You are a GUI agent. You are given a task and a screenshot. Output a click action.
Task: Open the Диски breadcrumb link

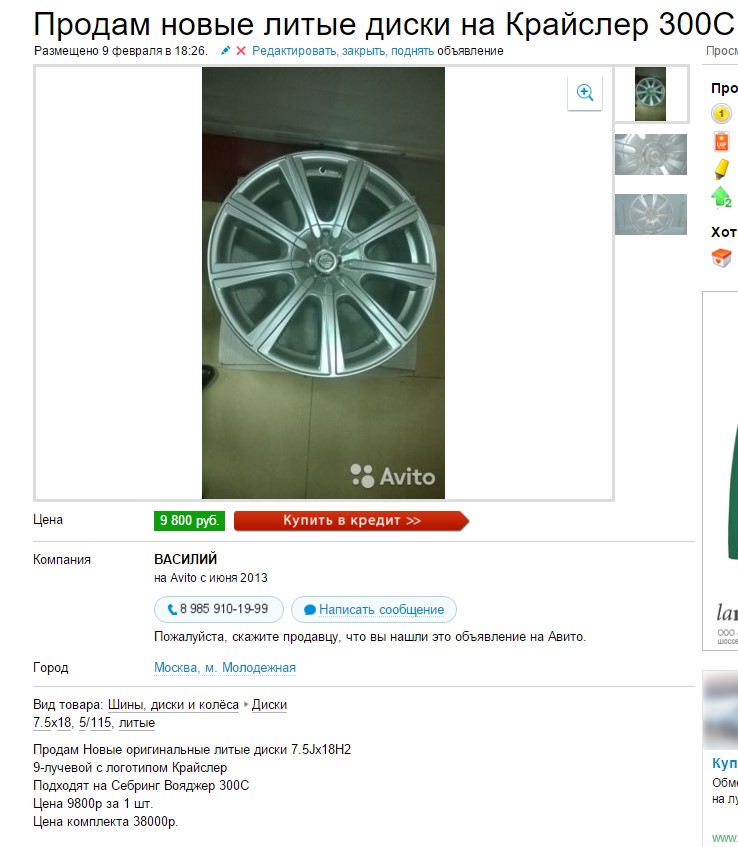pos(269,705)
